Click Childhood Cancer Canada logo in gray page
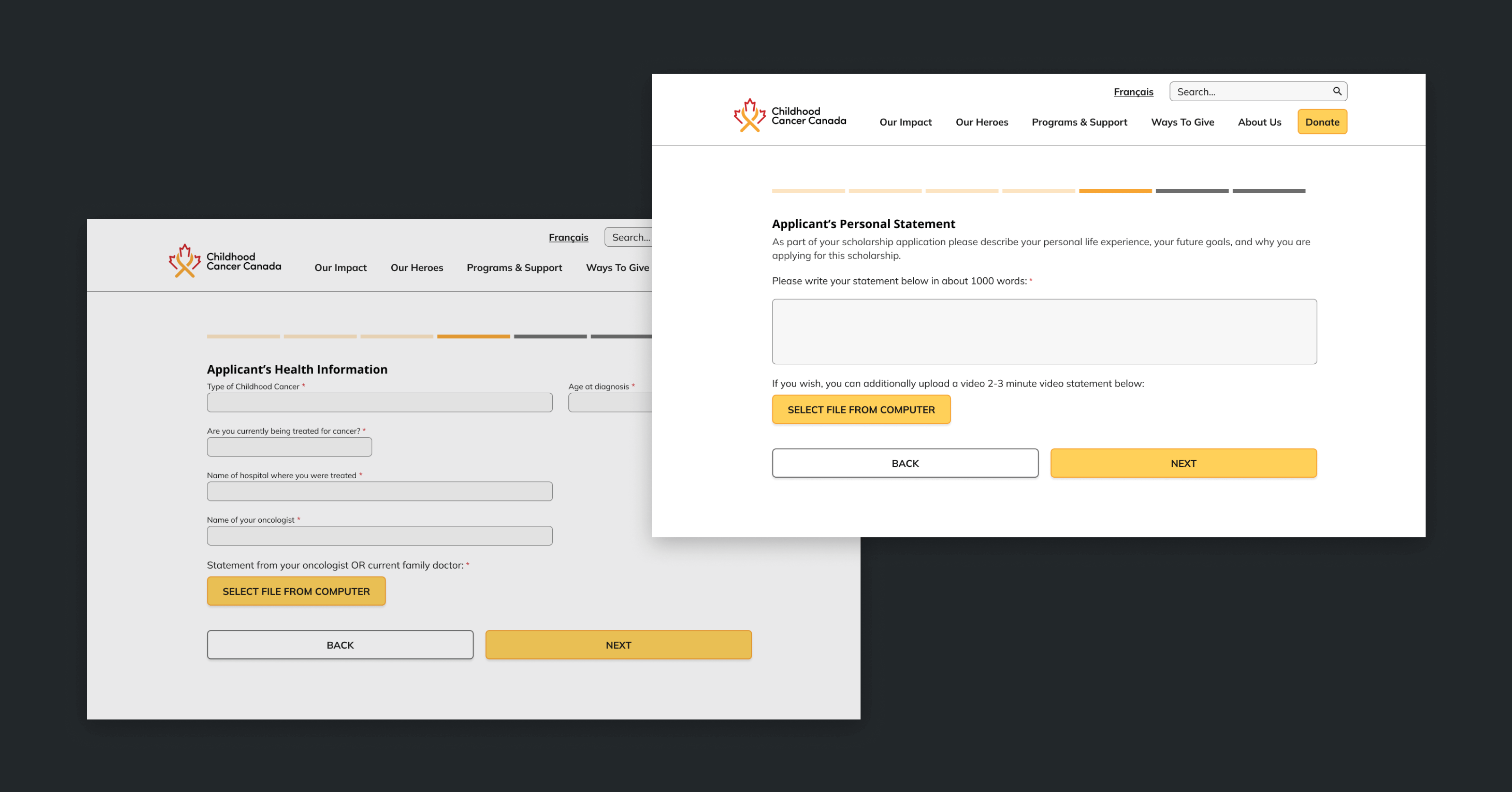This screenshot has width=1512, height=792. pyautogui.click(x=225, y=261)
